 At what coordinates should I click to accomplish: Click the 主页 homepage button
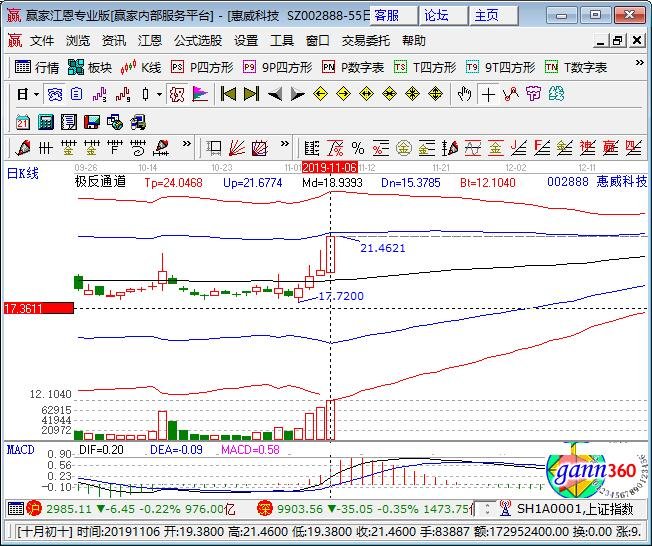[x=494, y=16]
